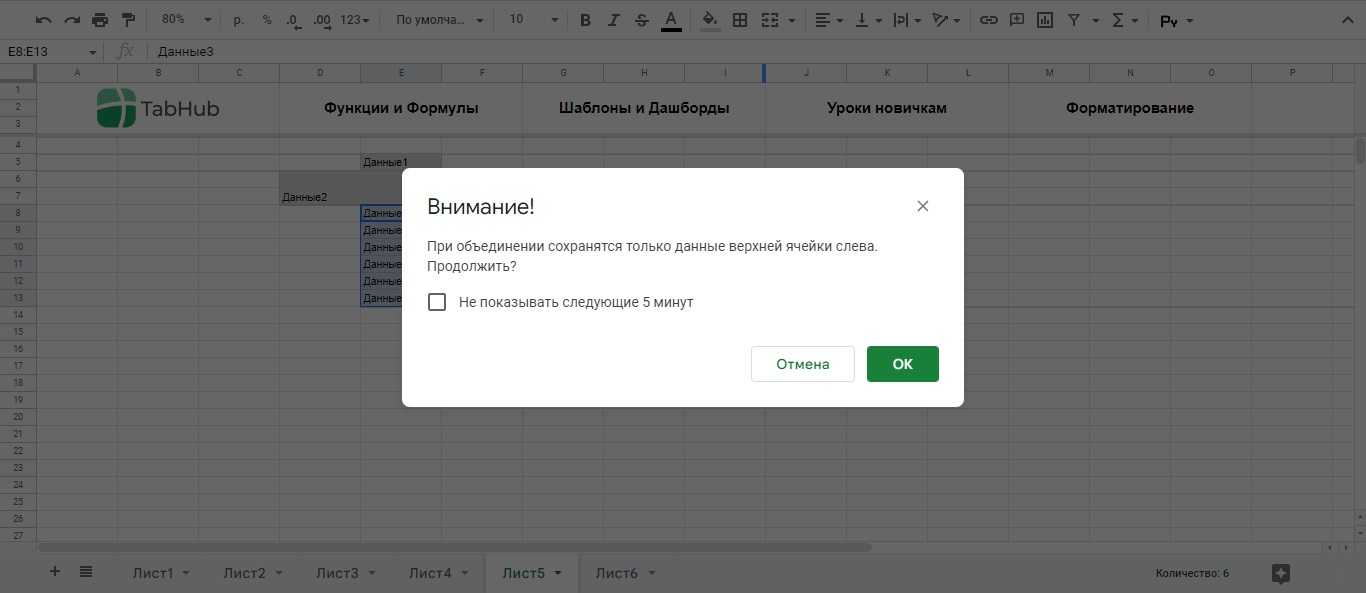Click the insert link icon
1366x593 pixels.
pyautogui.click(x=988, y=20)
